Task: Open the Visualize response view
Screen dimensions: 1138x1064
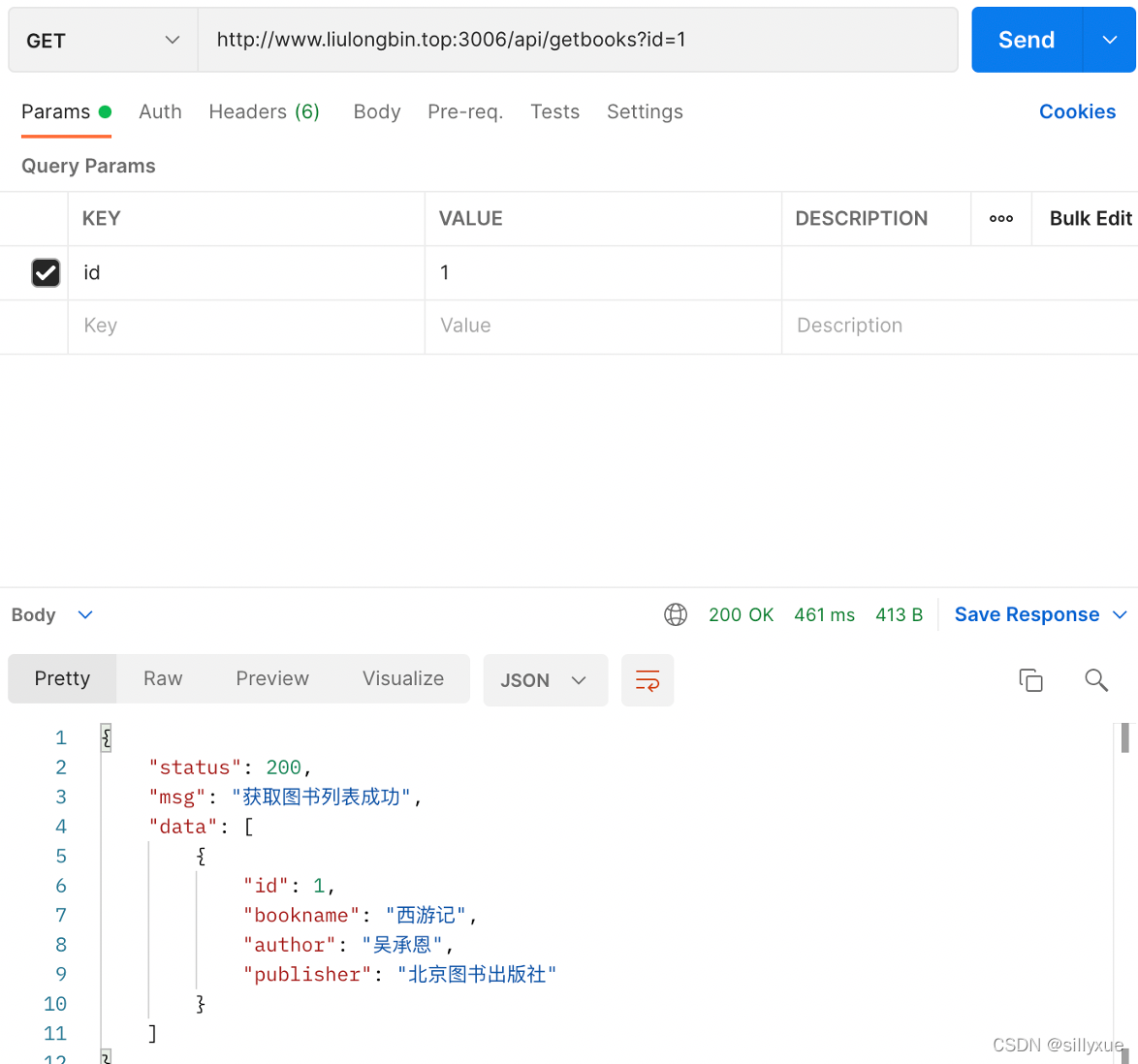Action: (x=403, y=678)
